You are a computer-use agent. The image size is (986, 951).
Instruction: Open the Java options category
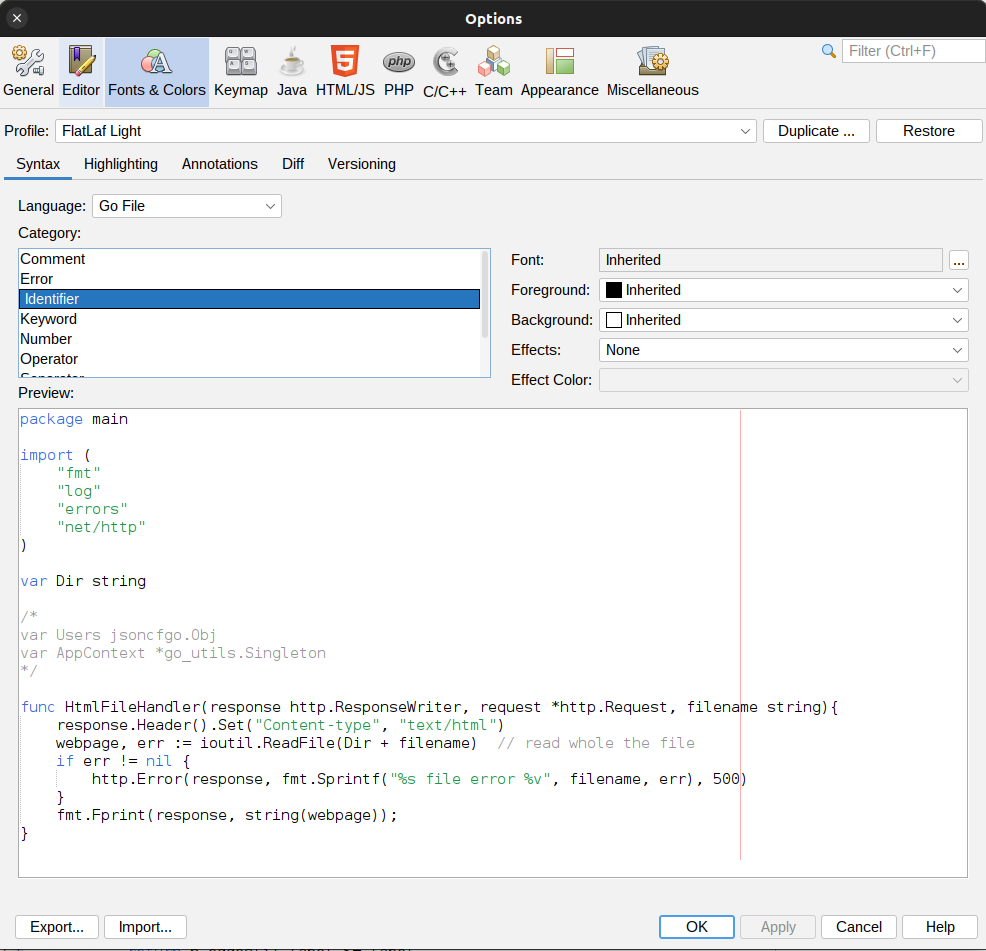click(292, 72)
